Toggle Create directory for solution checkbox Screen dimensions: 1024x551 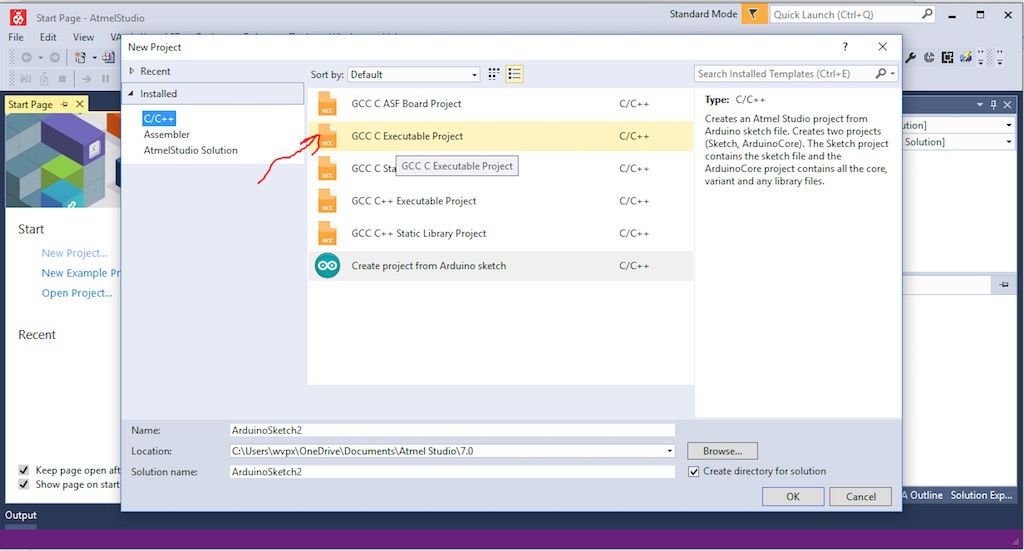[694, 471]
